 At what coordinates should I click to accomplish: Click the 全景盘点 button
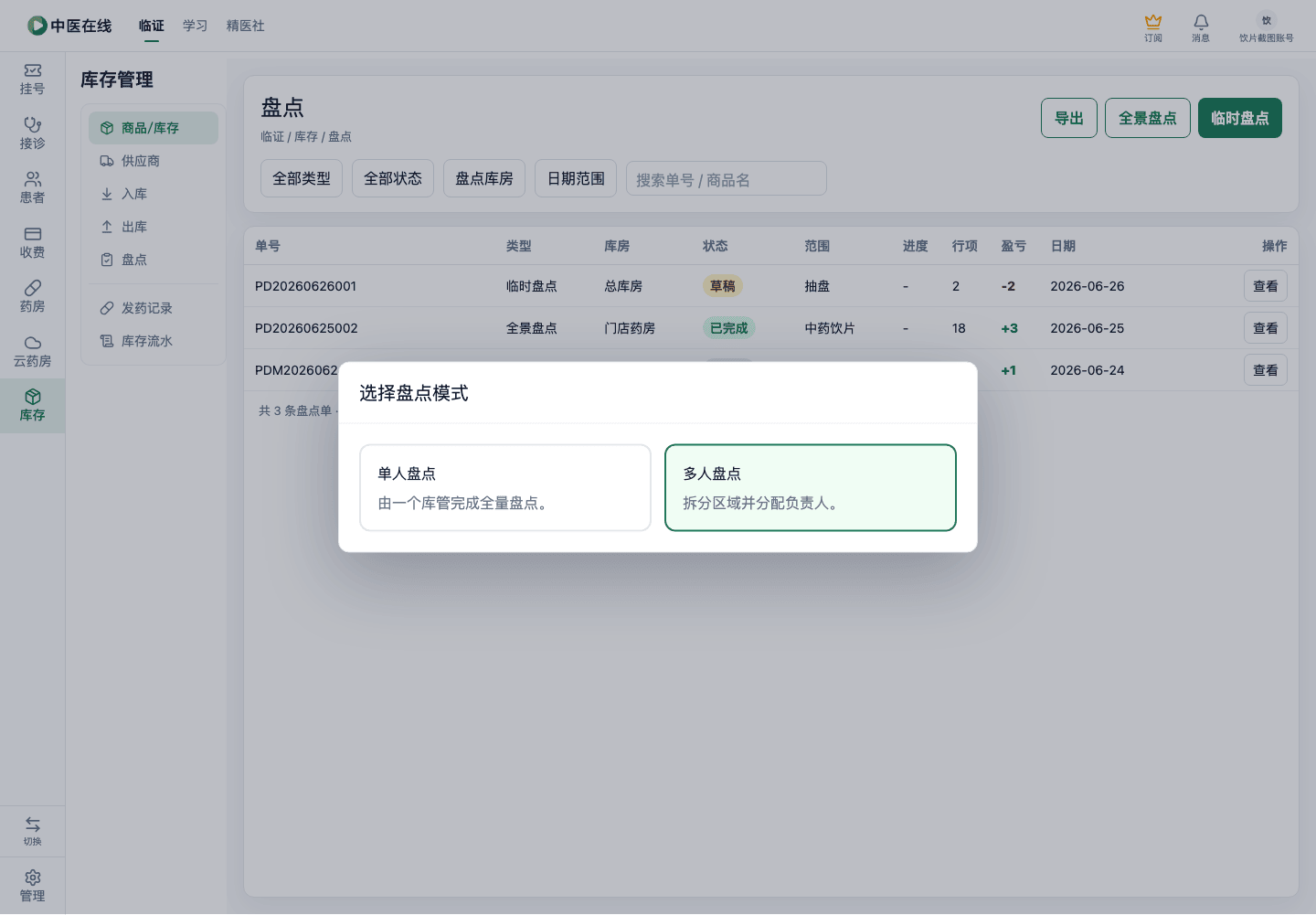1148,118
